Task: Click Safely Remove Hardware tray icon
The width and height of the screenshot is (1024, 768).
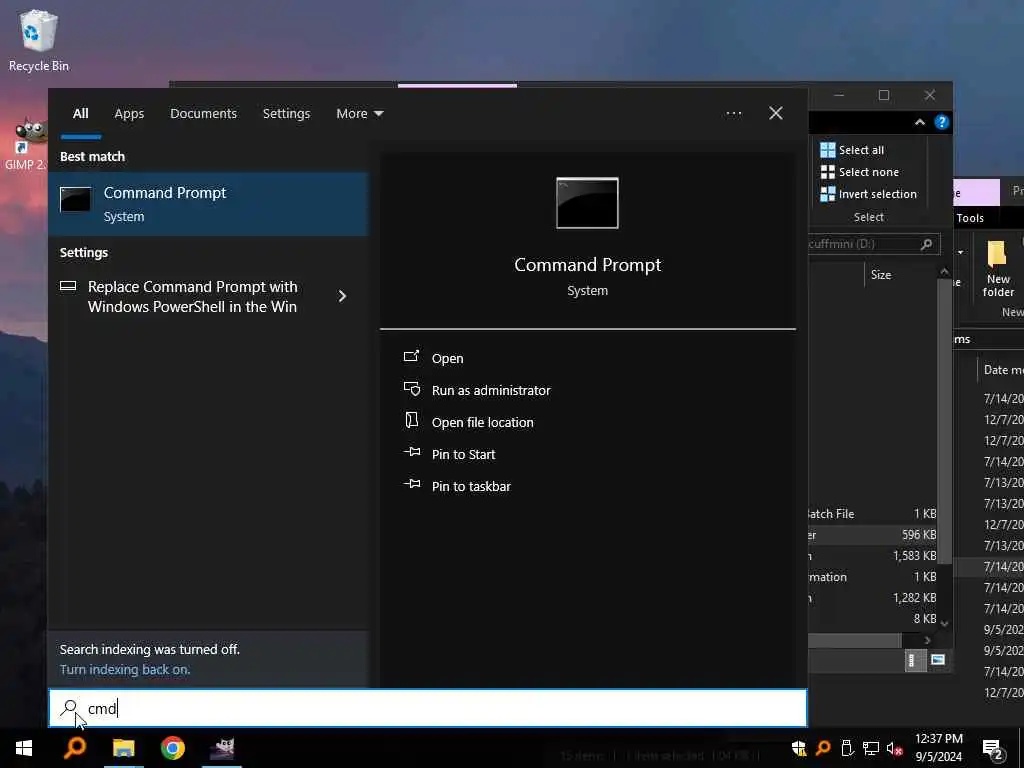Action: pos(846,748)
